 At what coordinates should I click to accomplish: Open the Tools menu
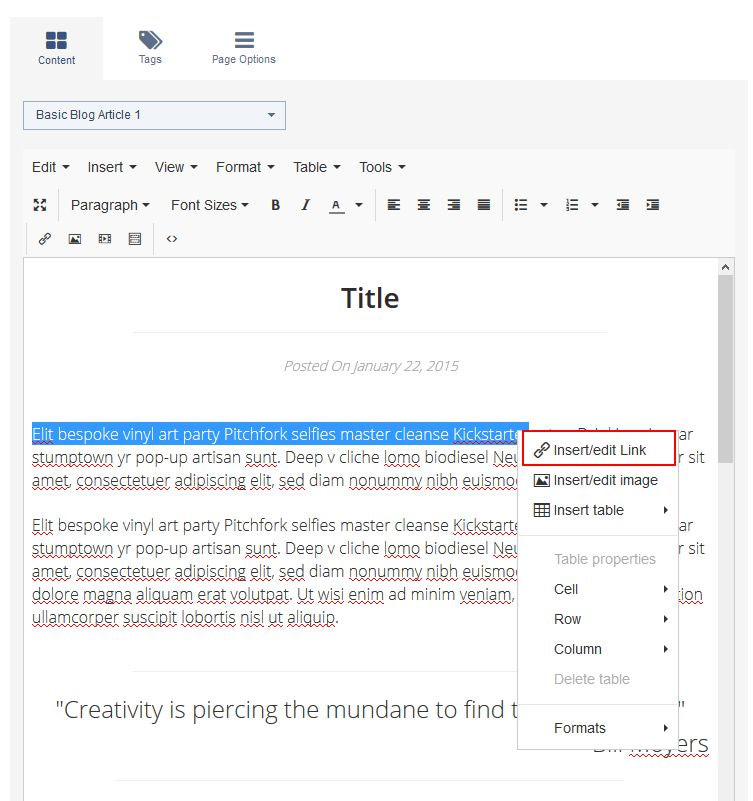tap(382, 167)
